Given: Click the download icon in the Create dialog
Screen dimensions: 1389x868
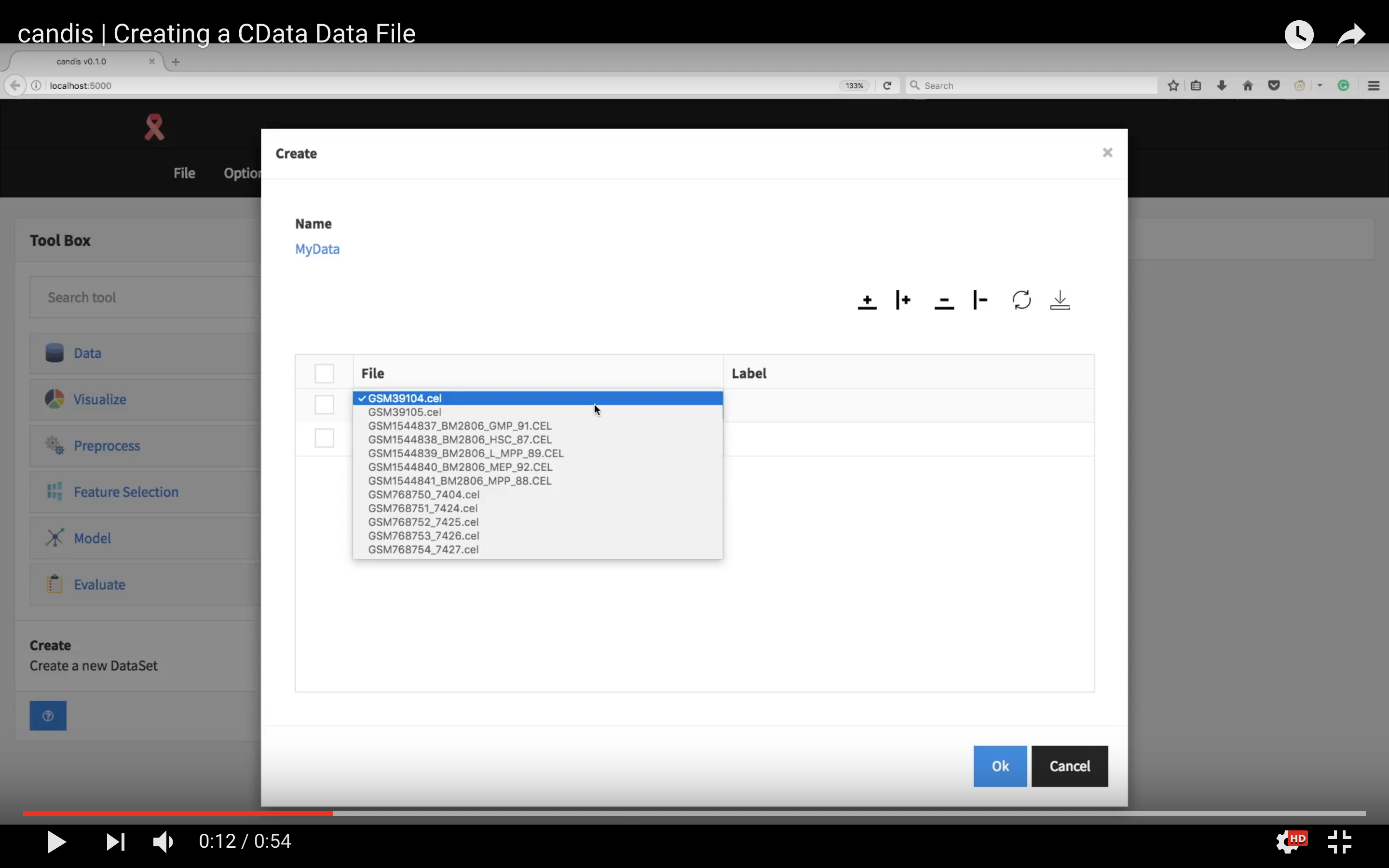Looking at the screenshot, I should [1059, 299].
